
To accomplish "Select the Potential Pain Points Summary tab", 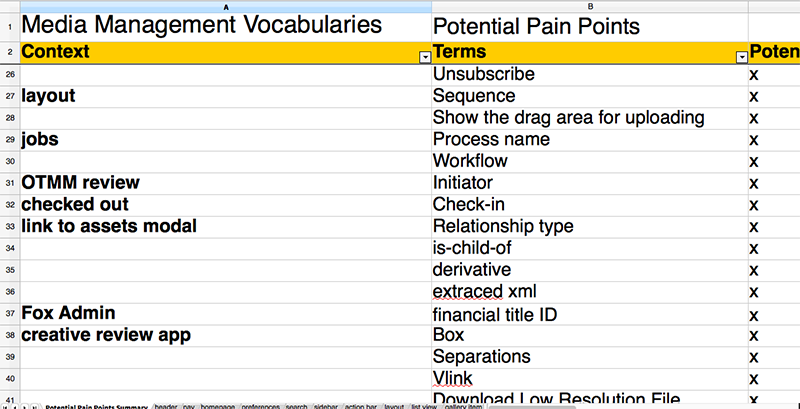I will pyautogui.click(x=96, y=405).
